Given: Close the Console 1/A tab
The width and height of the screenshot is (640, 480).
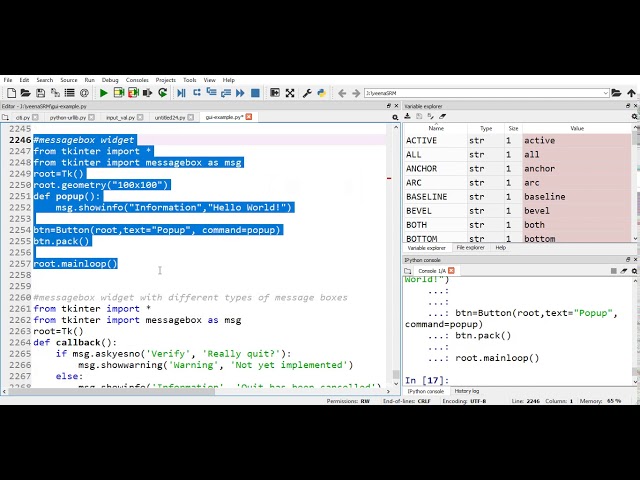Looking at the screenshot, I should click(x=451, y=271).
